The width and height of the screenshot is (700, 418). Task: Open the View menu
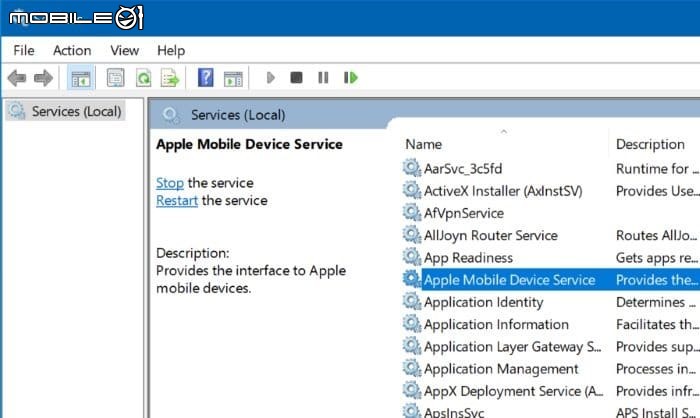[x=125, y=50]
